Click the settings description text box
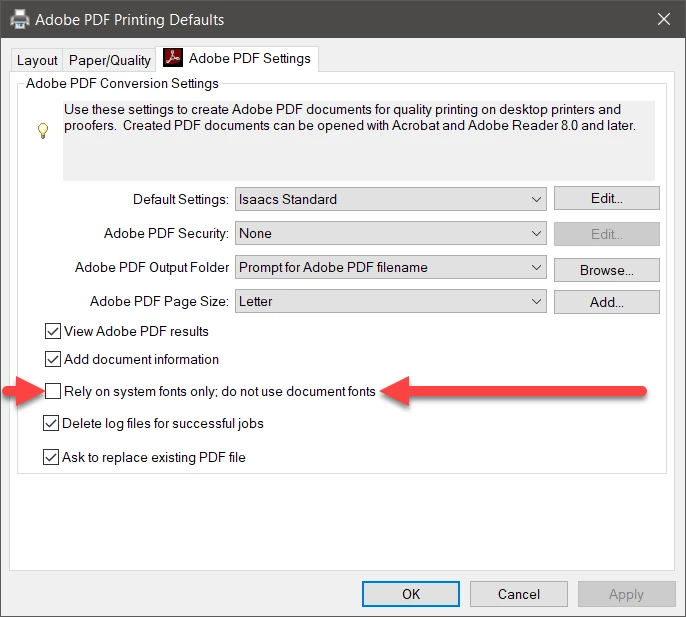Viewport: 686px width, 617px height. pos(359,141)
